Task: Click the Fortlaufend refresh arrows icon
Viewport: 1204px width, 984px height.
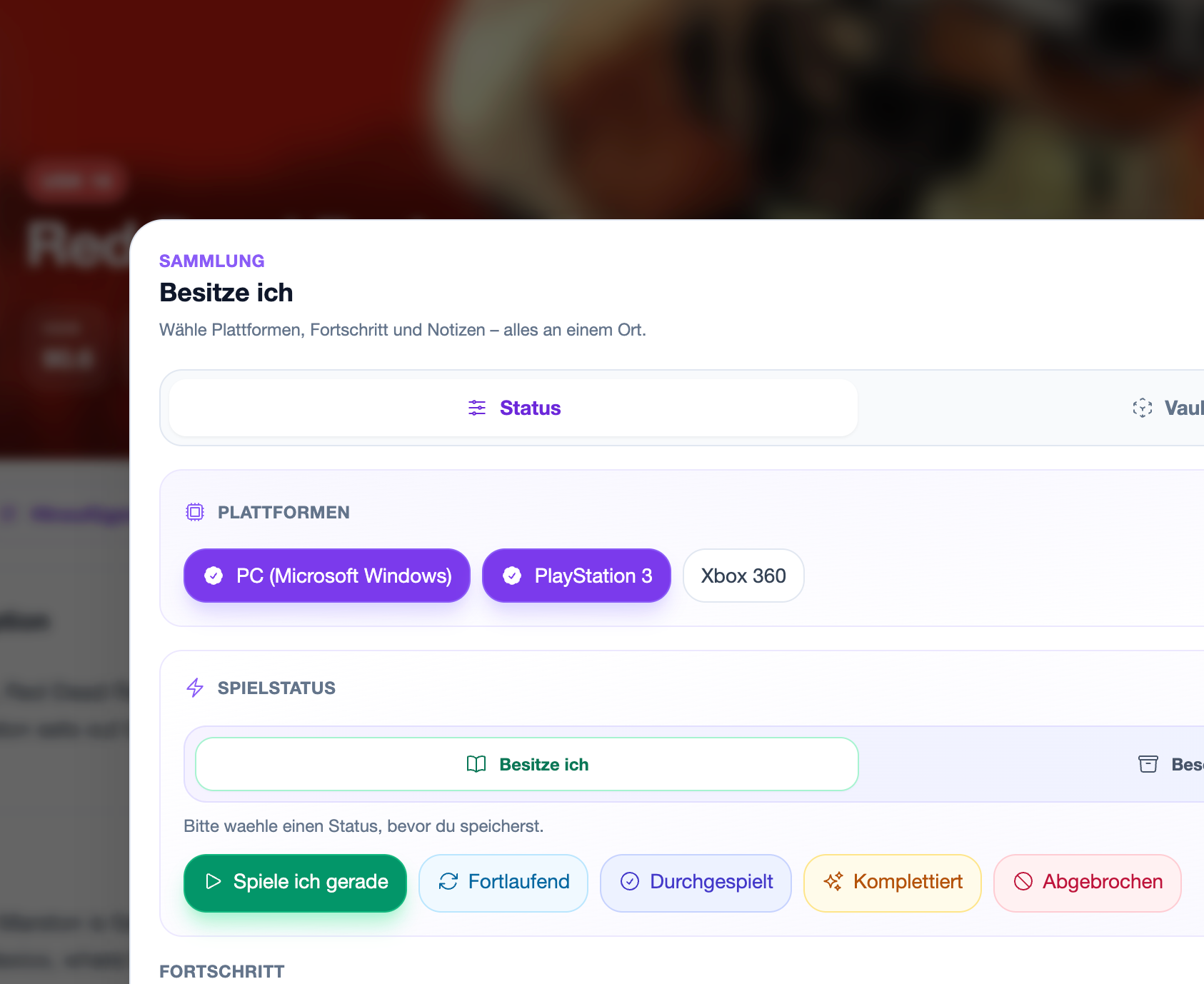Action: click(x=448, y=881)
